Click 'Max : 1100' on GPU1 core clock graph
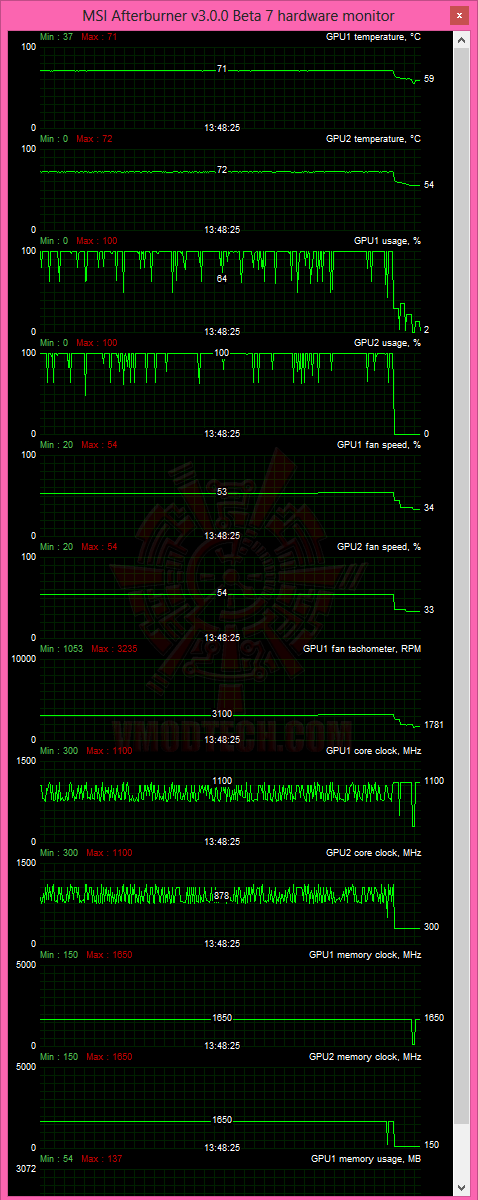Viewport: 478px width, 1200px height. click(x=109, y=751)
